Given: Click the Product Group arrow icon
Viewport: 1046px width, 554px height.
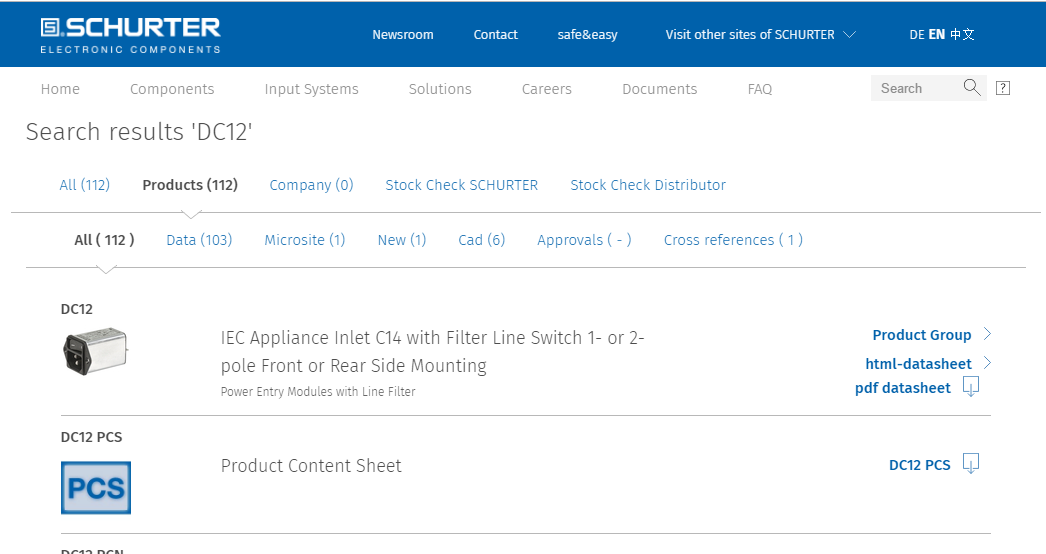Looking at the screenshot, I should (x=987, y=334).
